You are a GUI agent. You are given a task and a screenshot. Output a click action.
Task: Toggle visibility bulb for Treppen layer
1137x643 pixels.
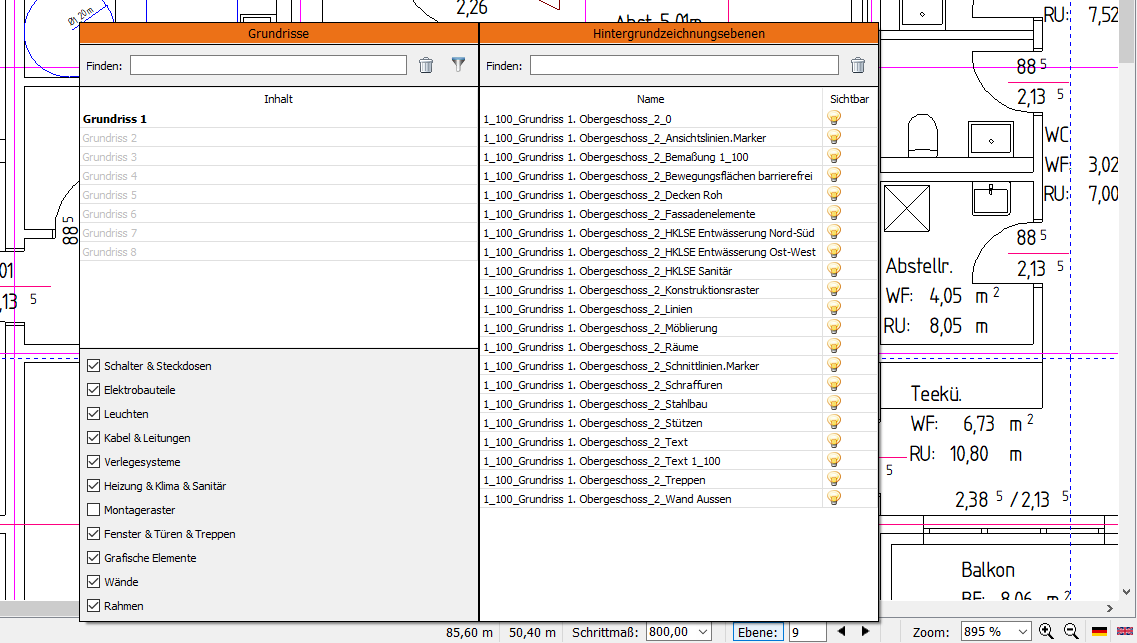(x=833, y=479)
